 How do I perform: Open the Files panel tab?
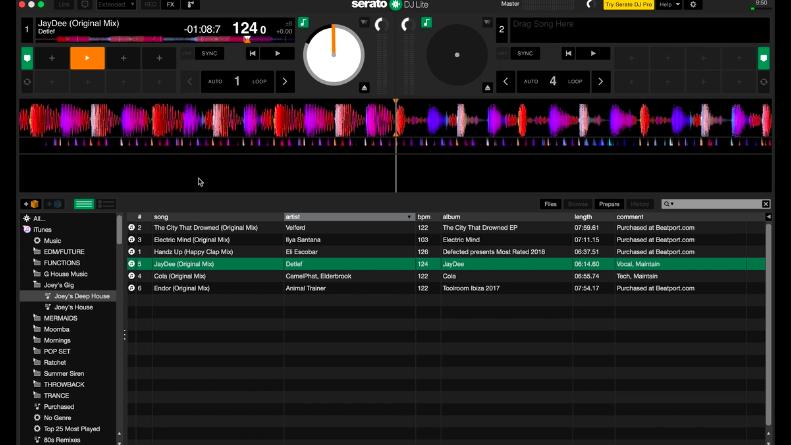click(x=550, y=204)
